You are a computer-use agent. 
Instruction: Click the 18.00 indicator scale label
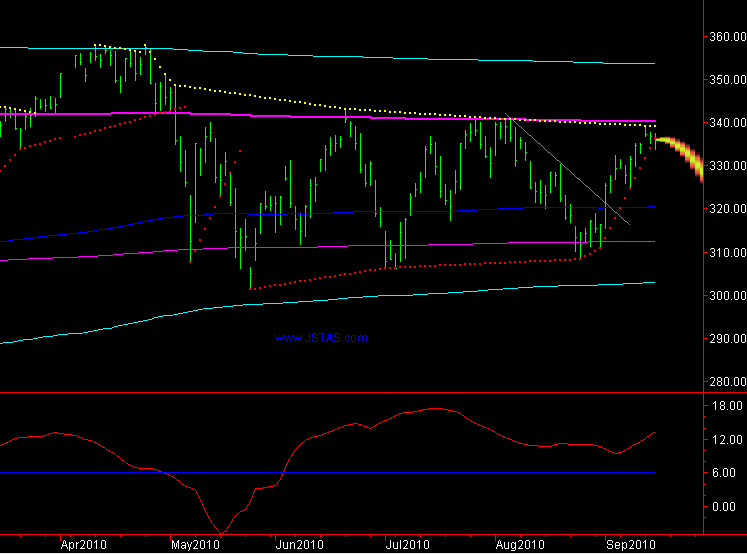point(723,406)
